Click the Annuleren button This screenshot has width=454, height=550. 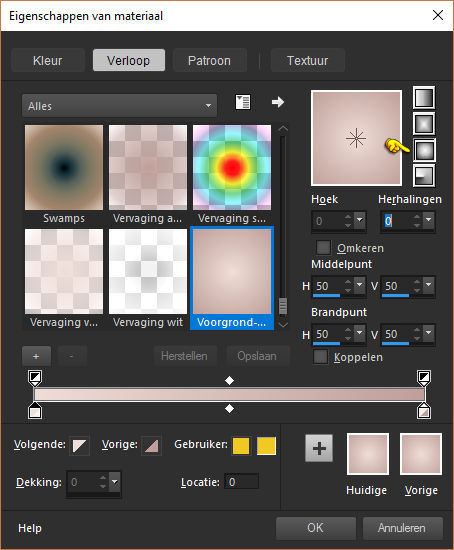point(402,528)
